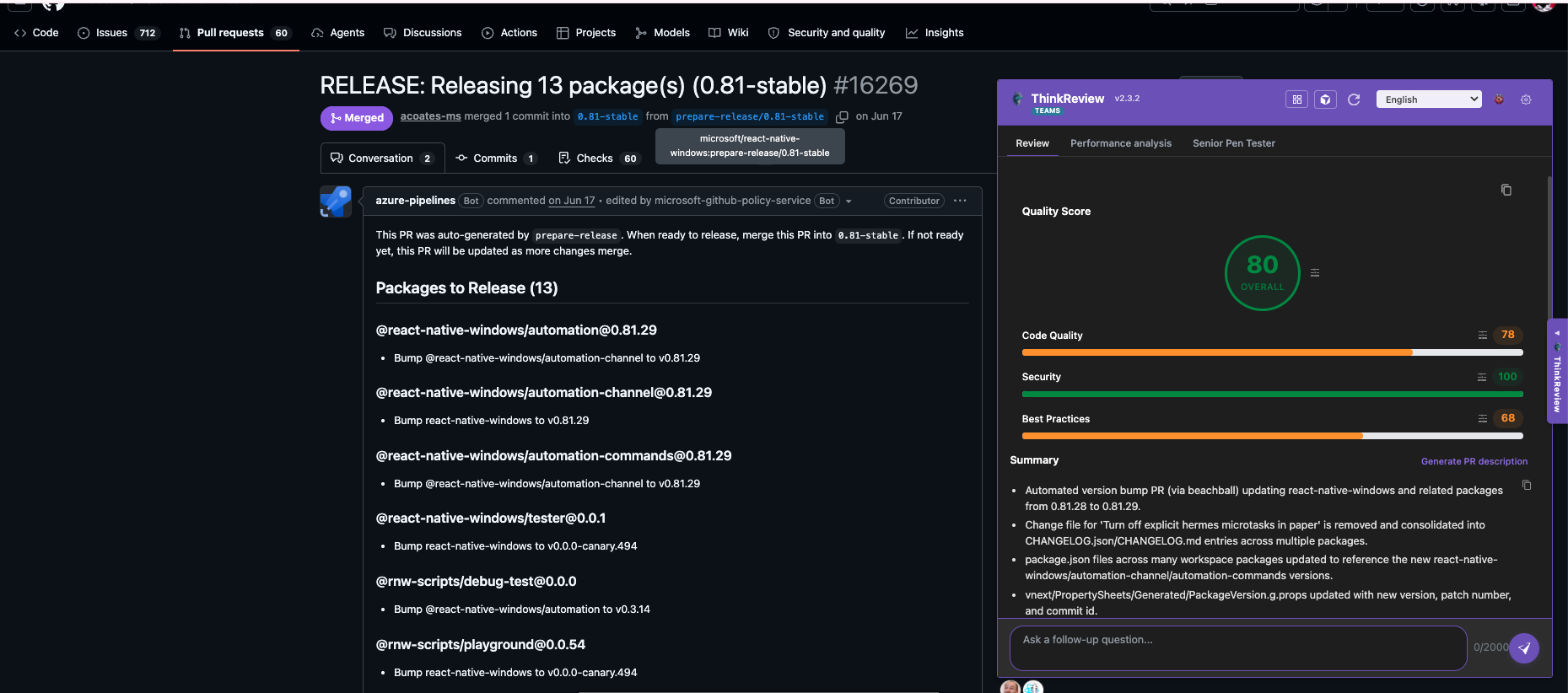Open the grid view button in ThinkReview header
The height and width of the screenshot is (693, 1568).
pos(1297,99)
